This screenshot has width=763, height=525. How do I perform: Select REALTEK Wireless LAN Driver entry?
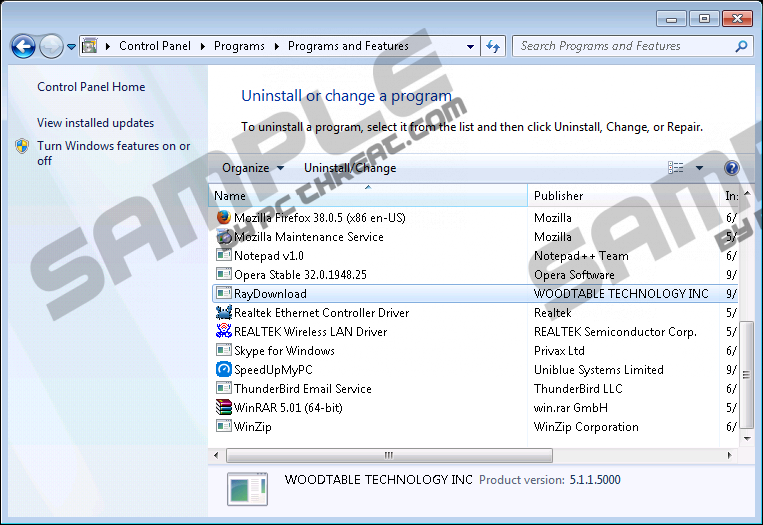point(310,332)
